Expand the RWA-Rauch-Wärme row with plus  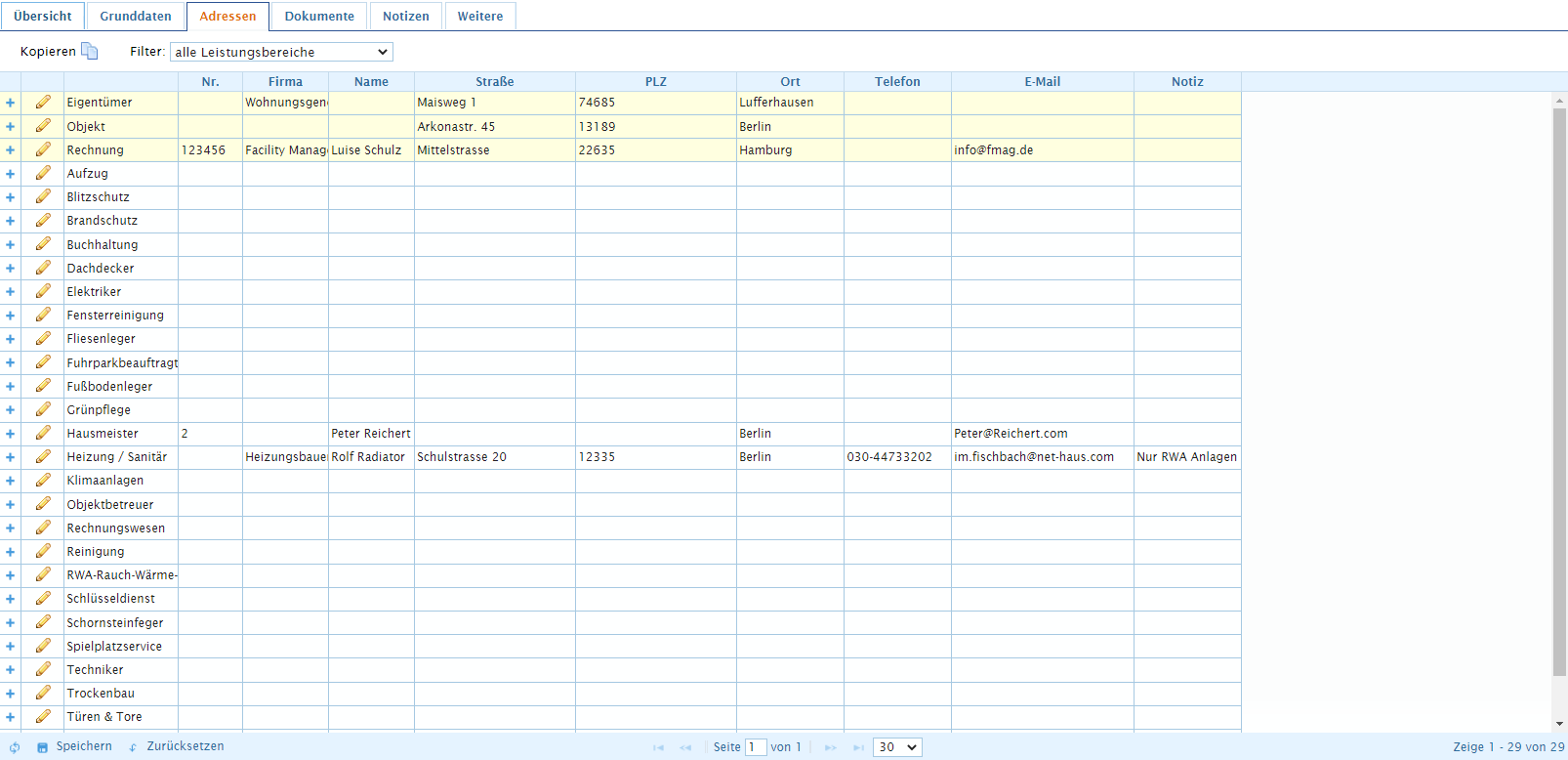tap(10, 575)
